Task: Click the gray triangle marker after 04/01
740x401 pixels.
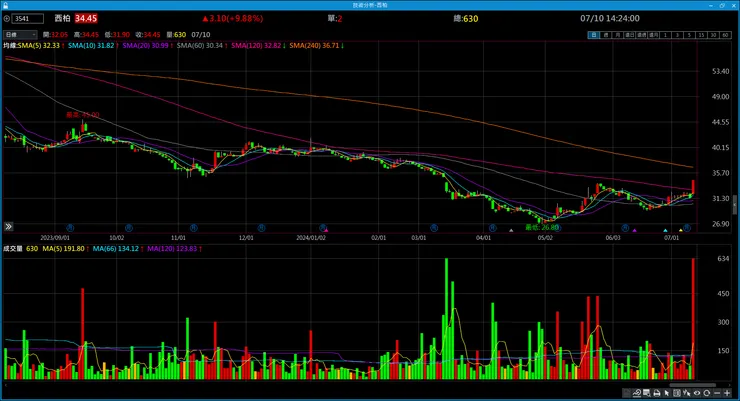Action: click(x=511, y=230)
